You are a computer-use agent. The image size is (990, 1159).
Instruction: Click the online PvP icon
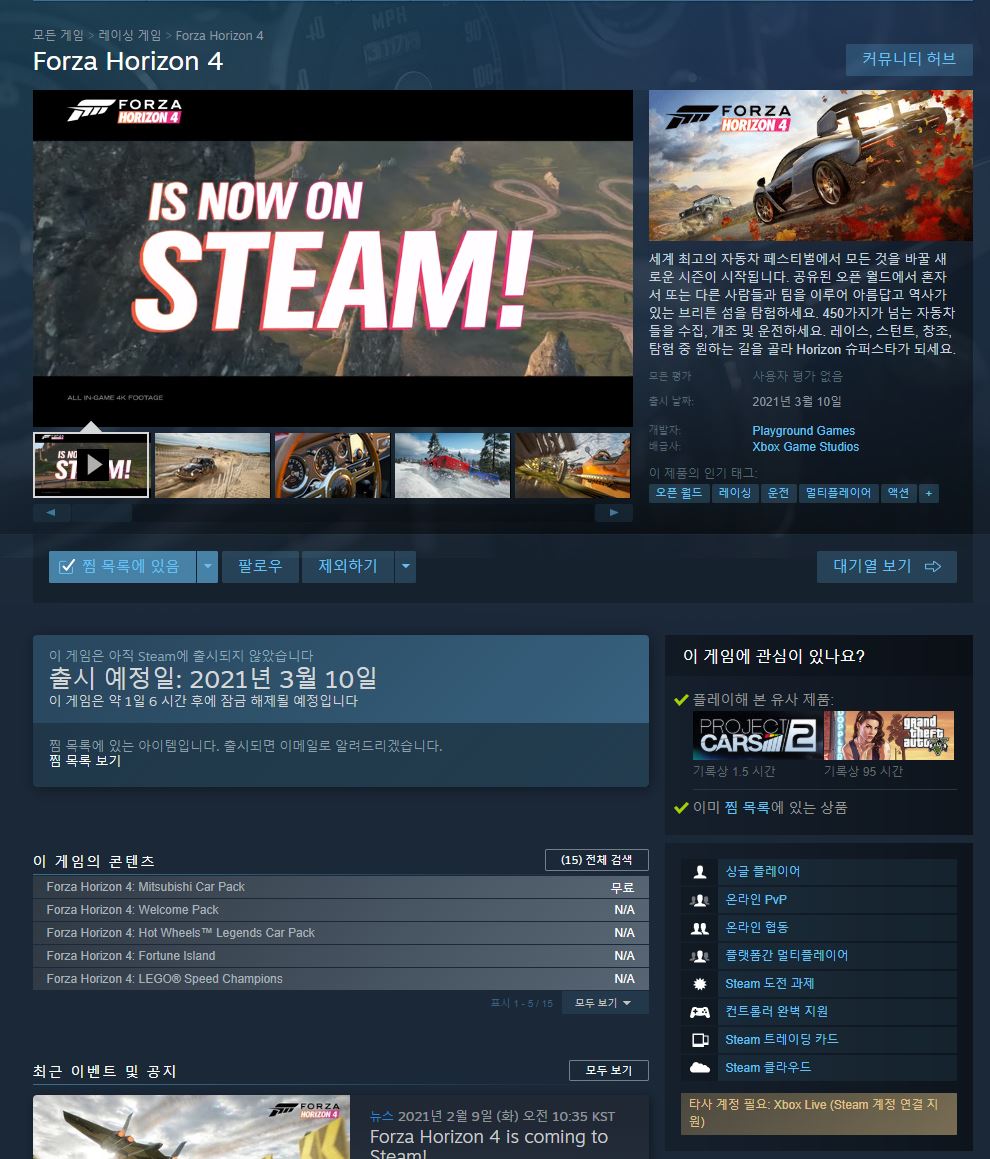tap(700, 900)
